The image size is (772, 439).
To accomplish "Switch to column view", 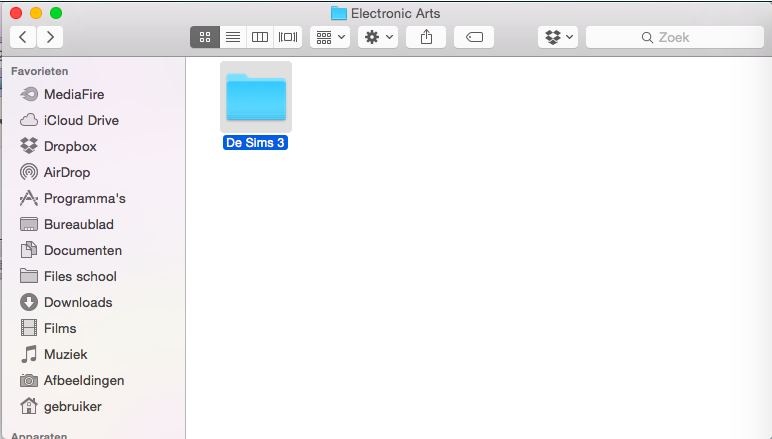I will 260,37.
